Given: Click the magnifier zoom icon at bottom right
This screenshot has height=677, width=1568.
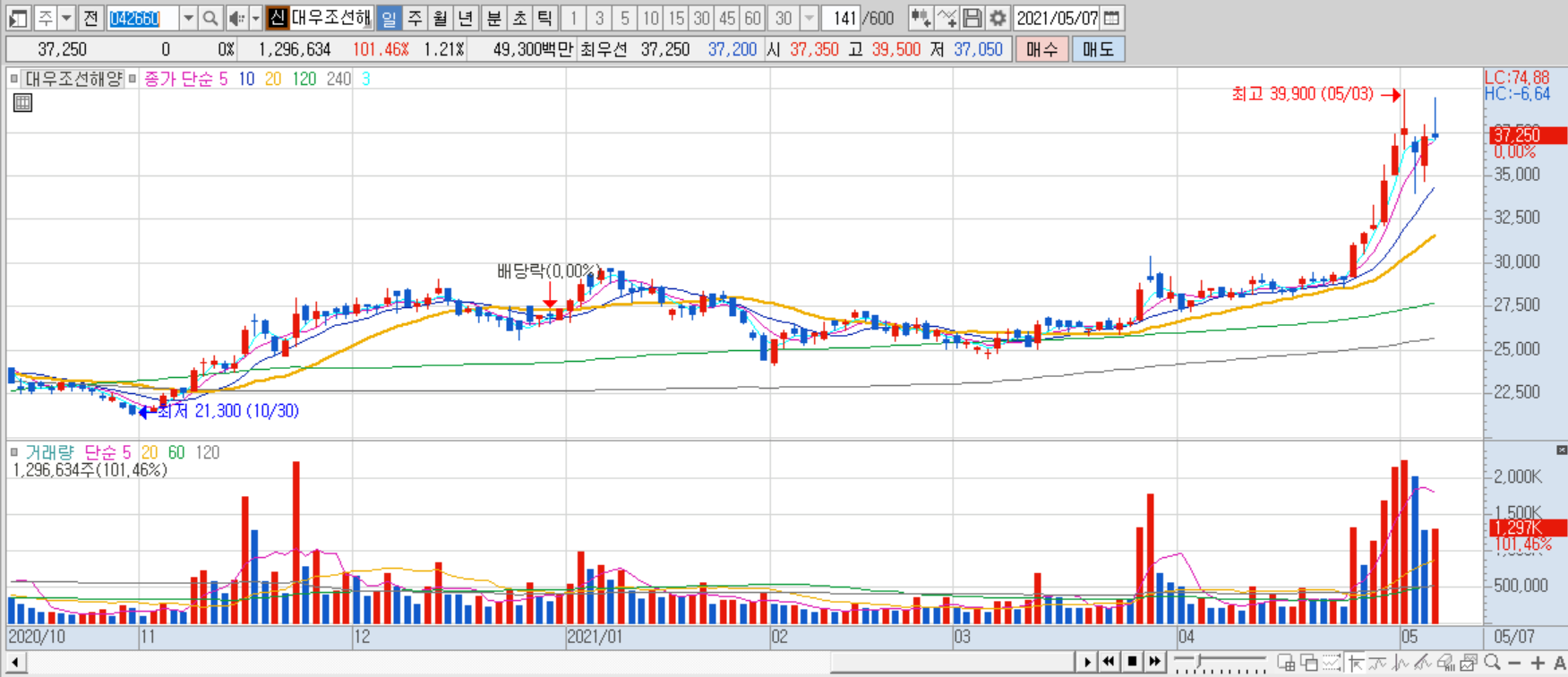Looking at the screenshot, I should [1492, 663].
